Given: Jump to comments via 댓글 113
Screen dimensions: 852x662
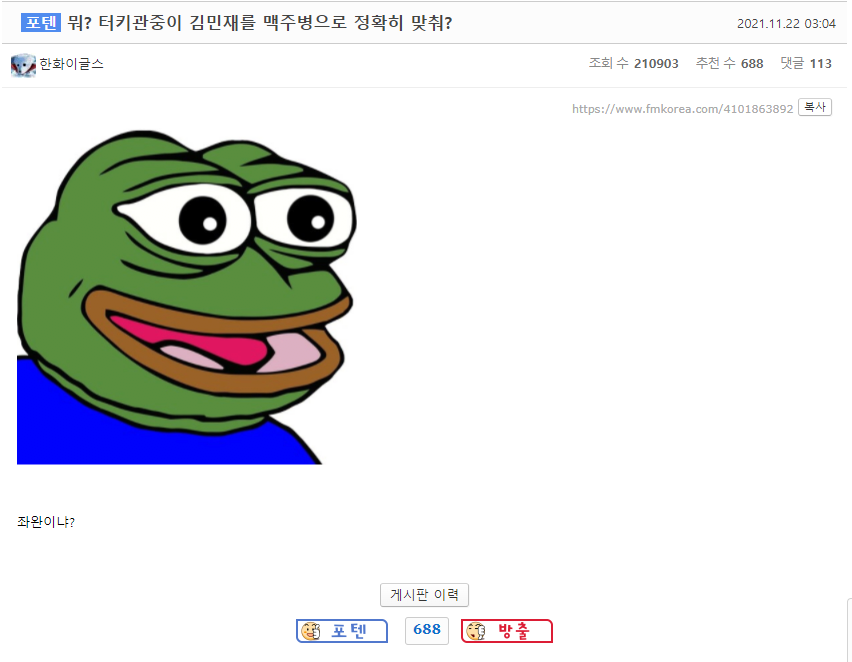Looking at the screenshot, I should (x=806, y=63).
